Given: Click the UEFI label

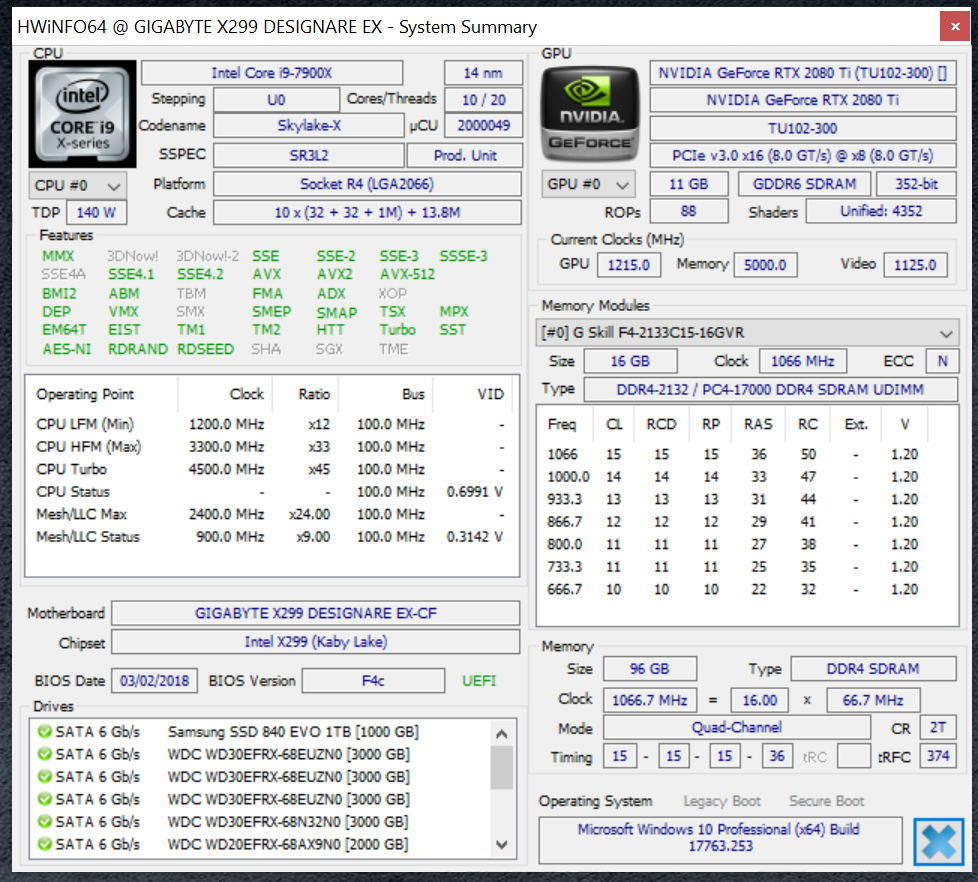Looking at the screenshot, I should coord(479,681).
